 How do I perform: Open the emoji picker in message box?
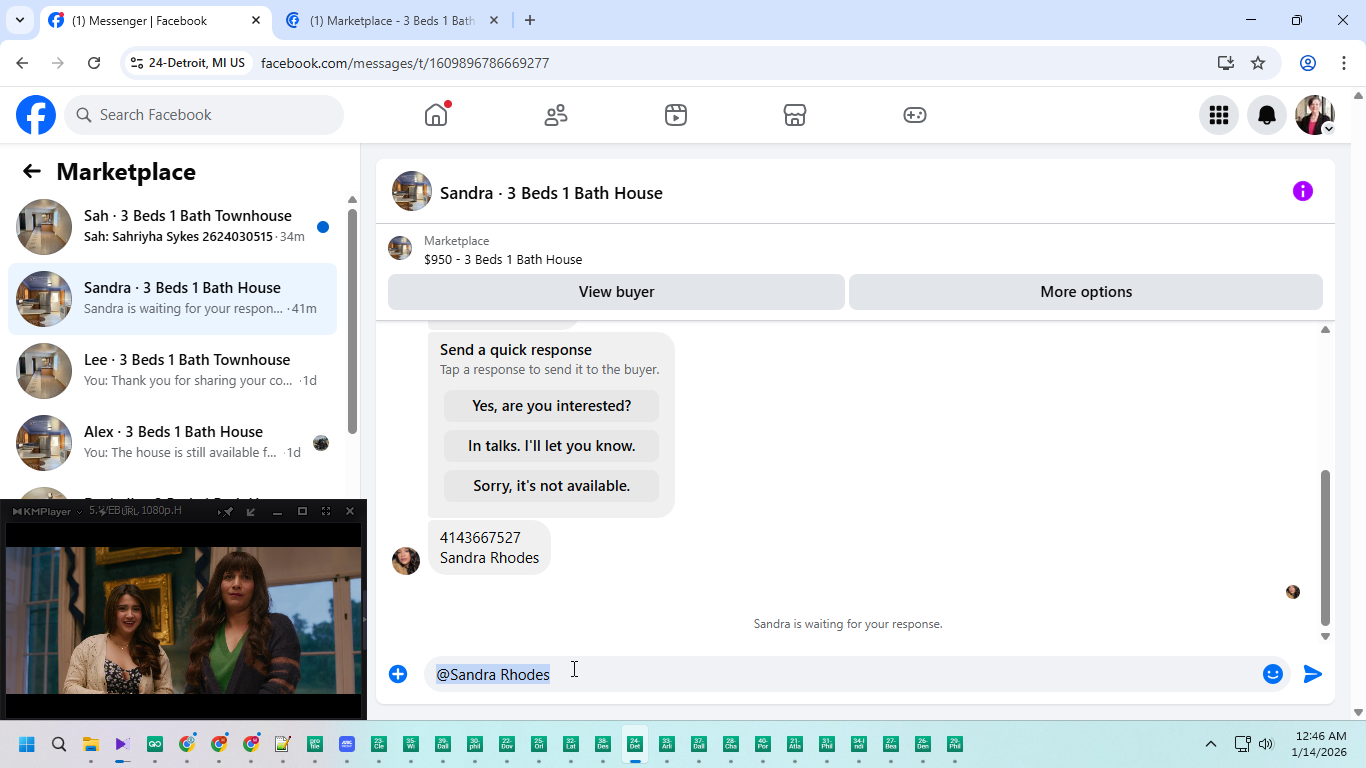click(1273, 674)
